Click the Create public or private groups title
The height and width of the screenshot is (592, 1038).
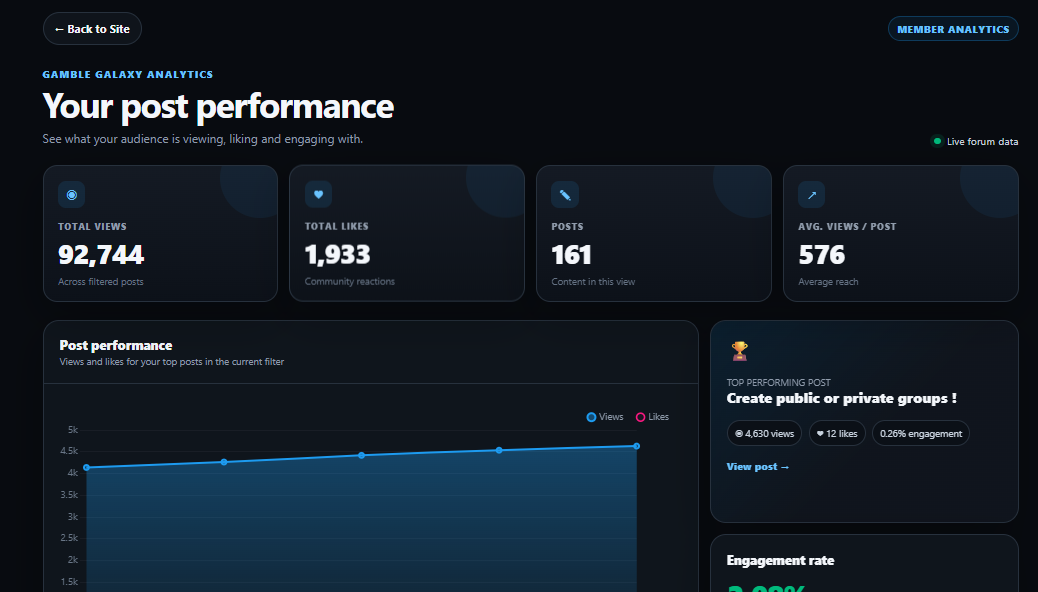(841, 399)
